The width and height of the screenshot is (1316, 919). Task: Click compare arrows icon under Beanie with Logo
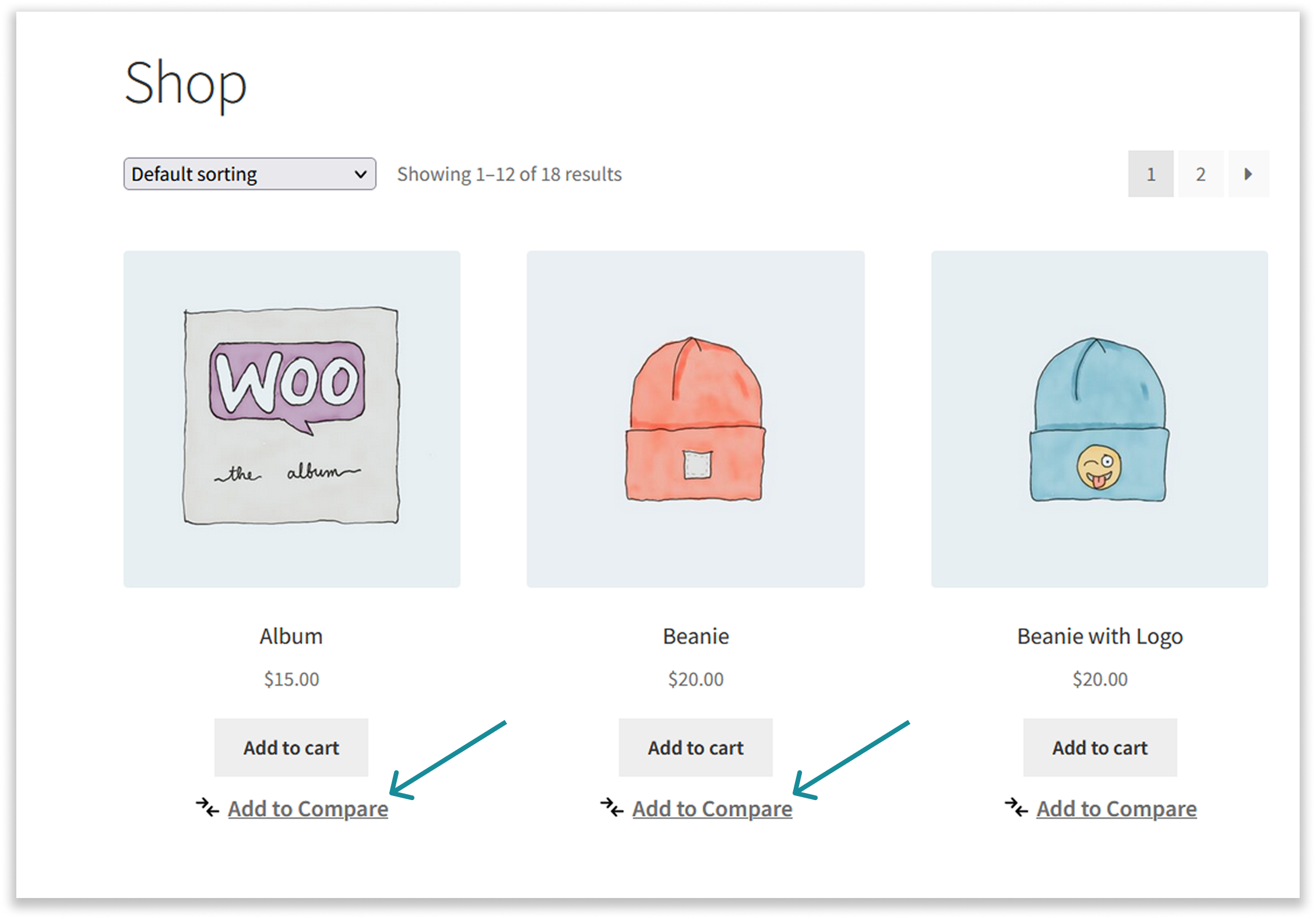(x=1016, y=808)
